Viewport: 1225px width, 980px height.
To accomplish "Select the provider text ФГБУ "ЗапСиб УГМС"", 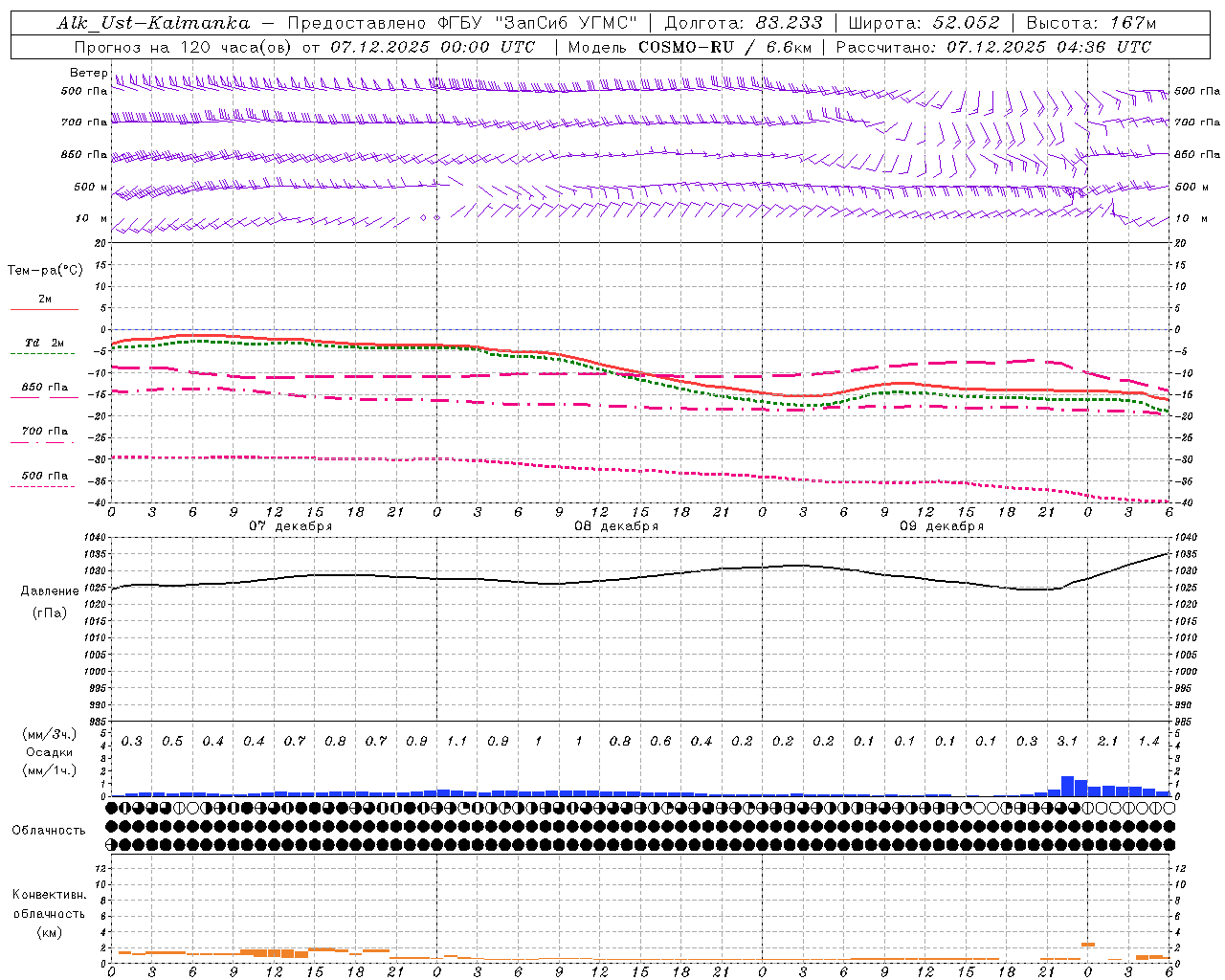I will pyautogui.click(x=538, y=23).
